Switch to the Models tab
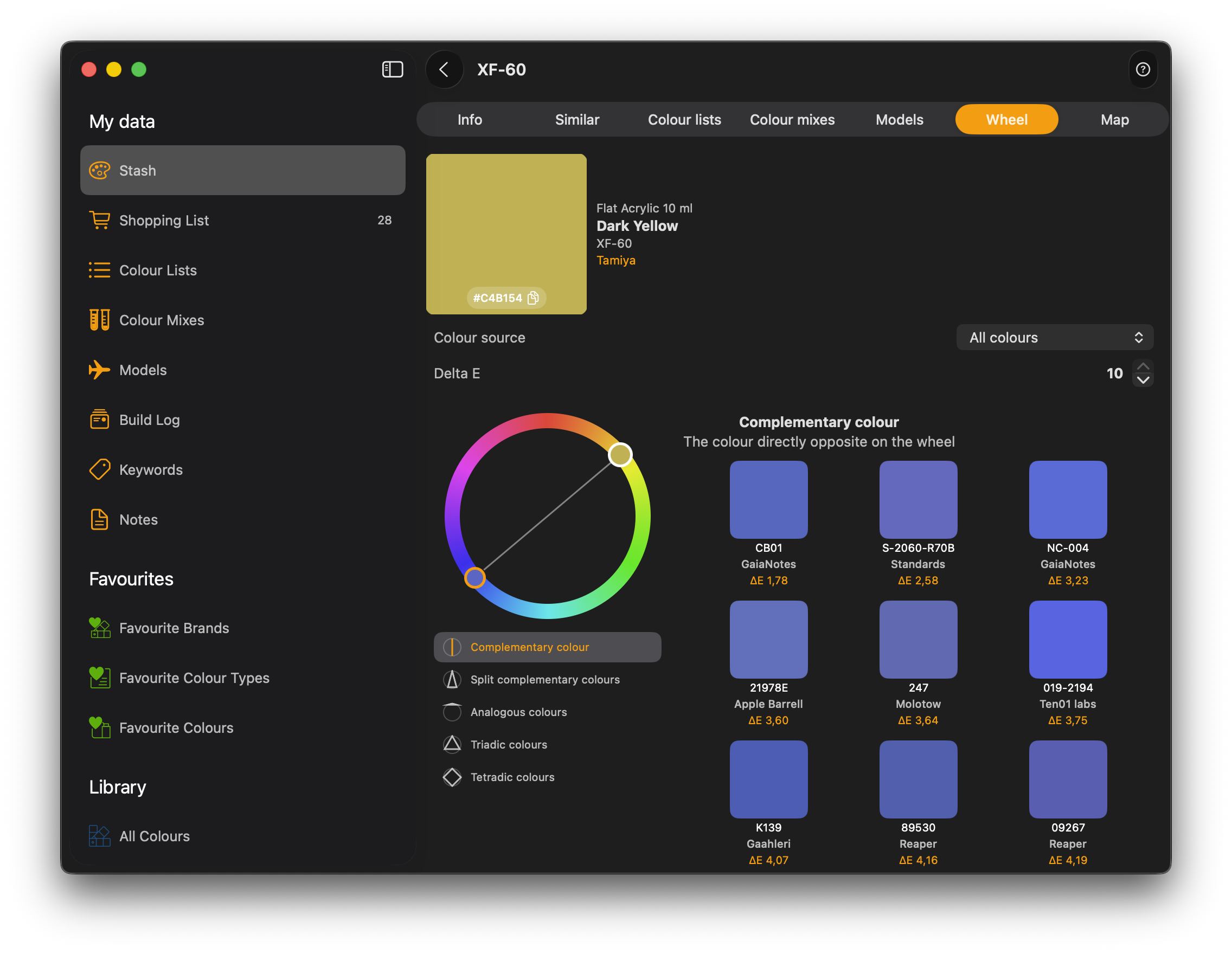The width and height of the screenshot is (1232, 954). (899, 120)
